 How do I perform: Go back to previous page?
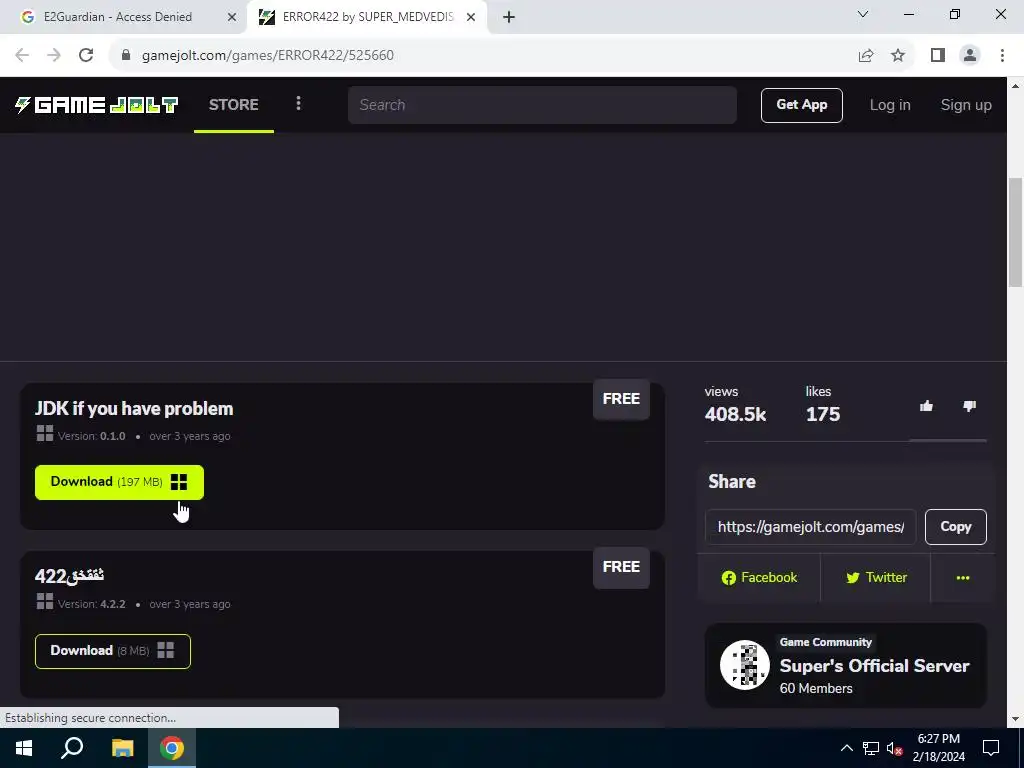22,55
